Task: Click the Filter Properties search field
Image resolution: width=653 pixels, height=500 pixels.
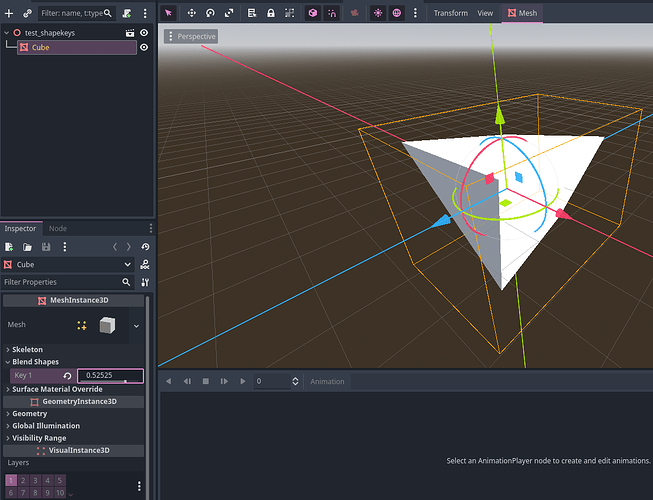Action: [67, 282]
